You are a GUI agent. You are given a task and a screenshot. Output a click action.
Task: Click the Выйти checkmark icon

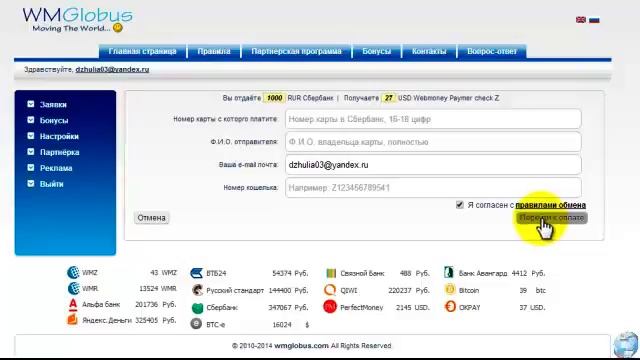tap(31, 183)
